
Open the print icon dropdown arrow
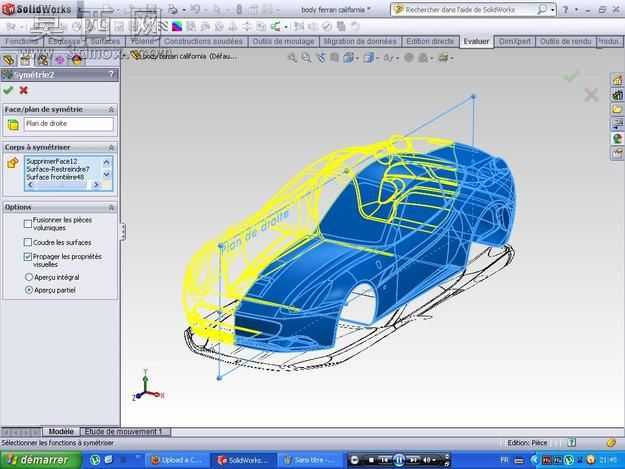(183, 10)
